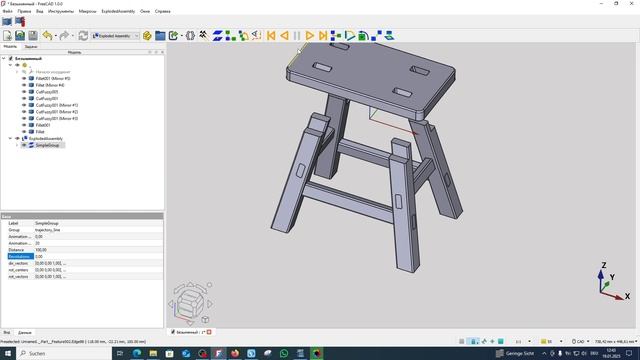This screenshot has height=360, width=640.
Task: Toggle visibility of SimpleGroup
Action: (24, 145)
